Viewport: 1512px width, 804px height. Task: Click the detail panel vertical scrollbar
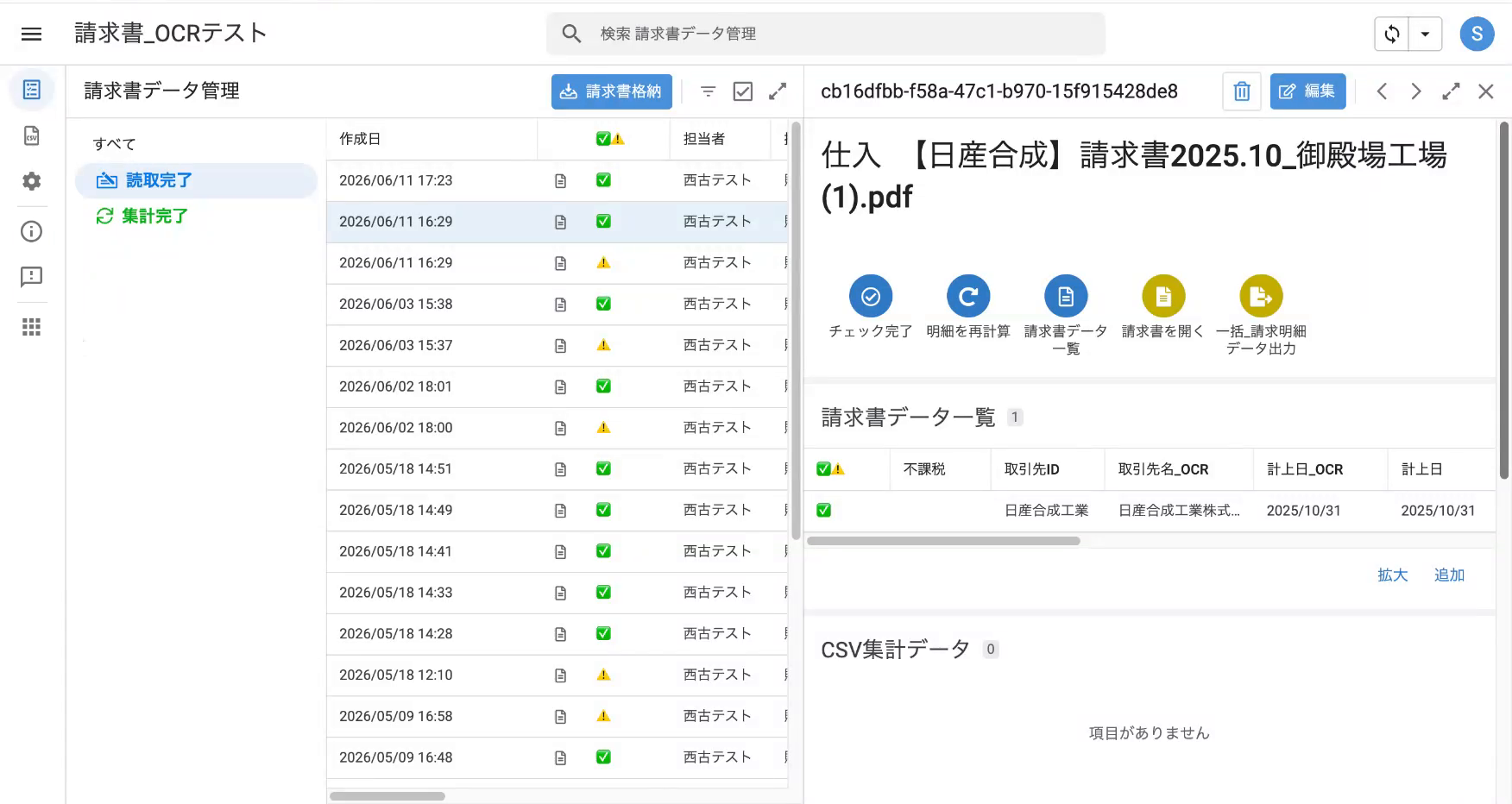tap(1504, 300)
